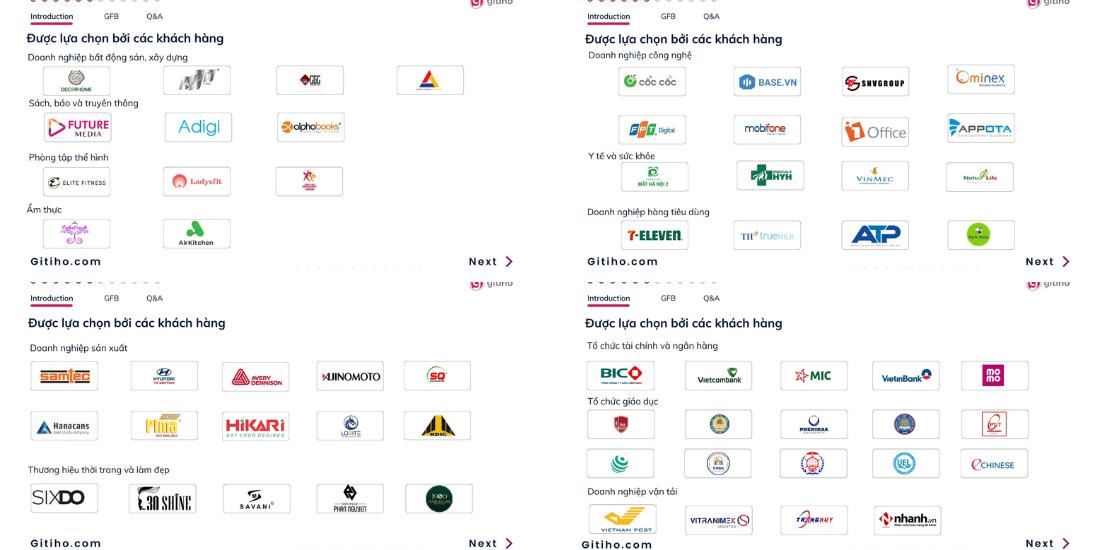Open Q&A tab on the manufacturing companies slide
This screenshot has width=1100, height=550.
pos(155,298)
